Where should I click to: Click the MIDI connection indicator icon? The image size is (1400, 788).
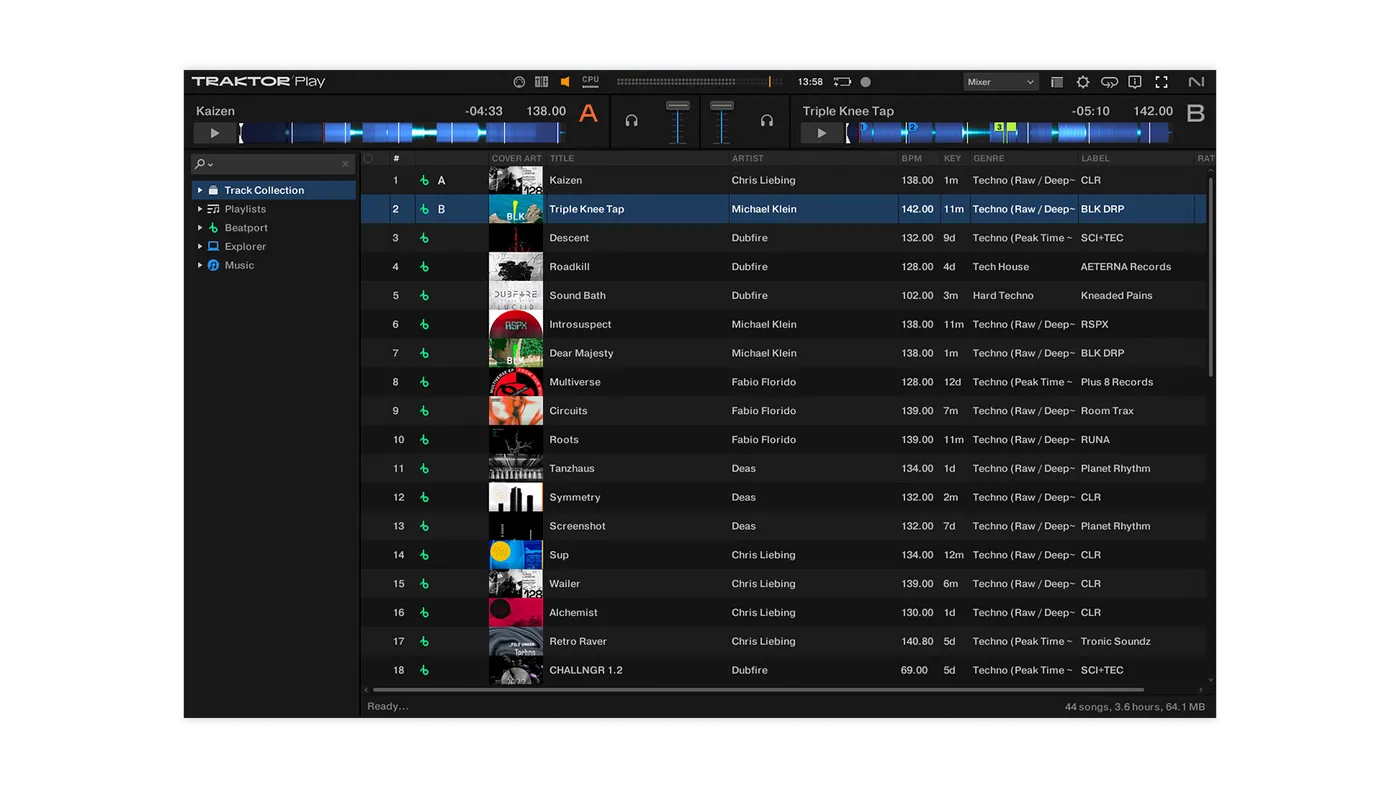(x=519, y=82)
